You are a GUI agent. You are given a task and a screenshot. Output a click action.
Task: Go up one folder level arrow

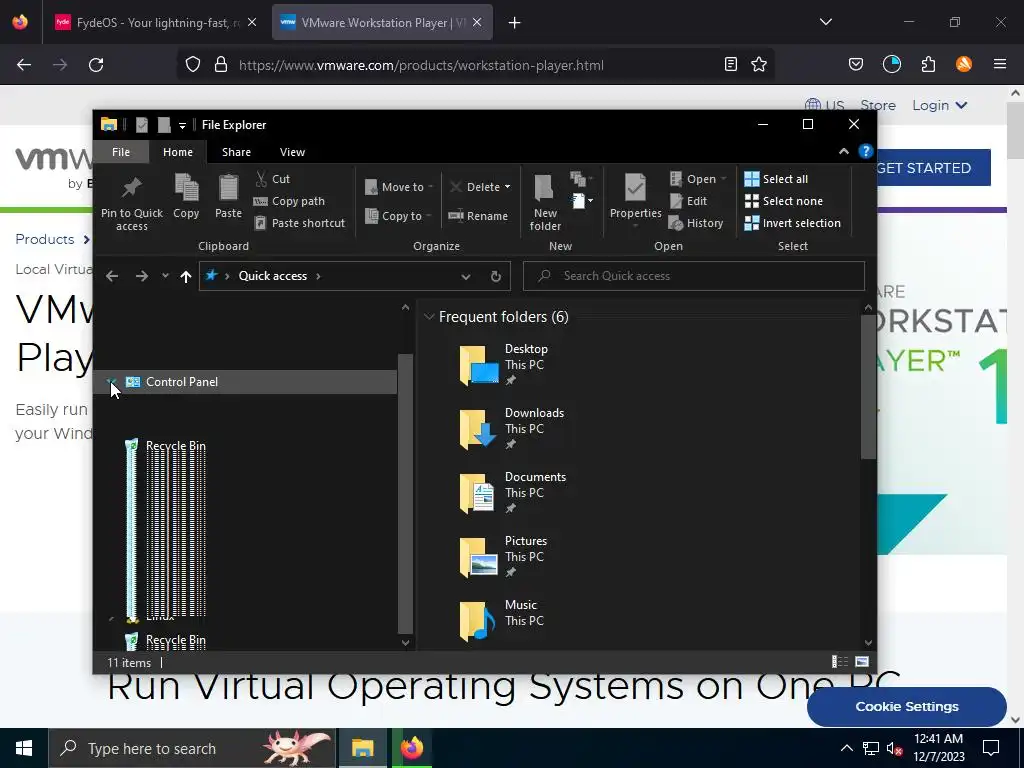tap(185, 276)
